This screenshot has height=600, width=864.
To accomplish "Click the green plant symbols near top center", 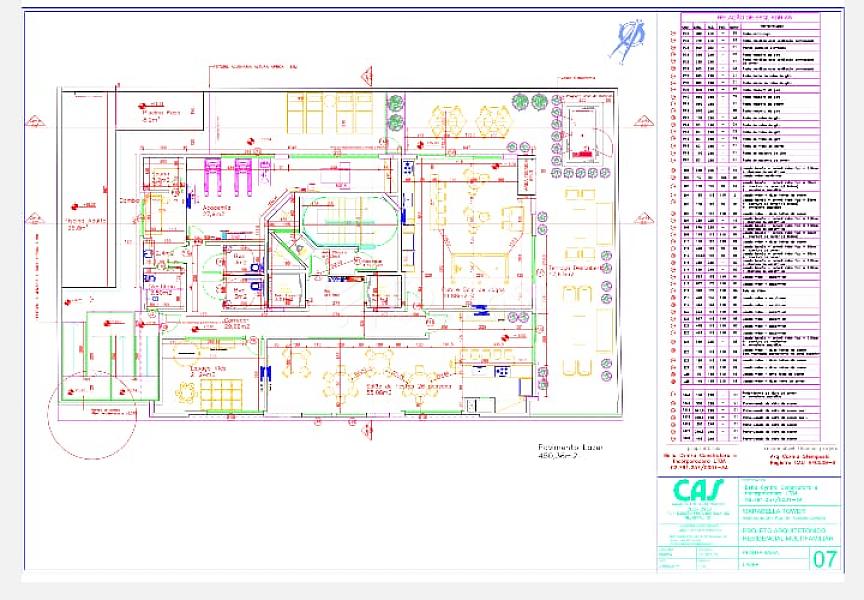I will [396, 112].
